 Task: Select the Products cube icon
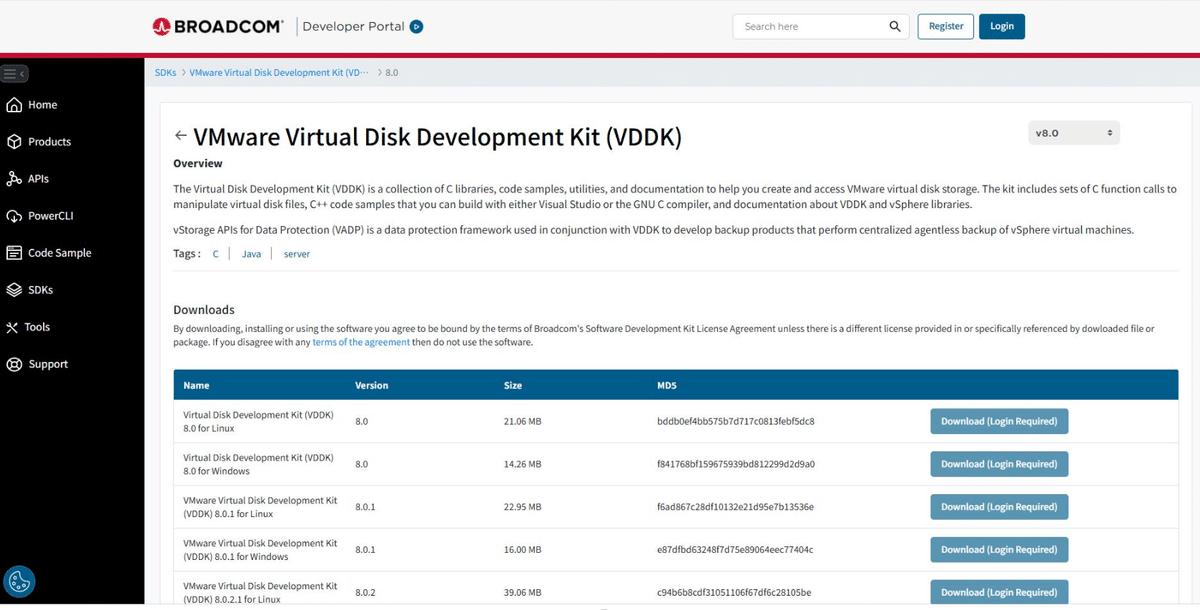(13, 141)
